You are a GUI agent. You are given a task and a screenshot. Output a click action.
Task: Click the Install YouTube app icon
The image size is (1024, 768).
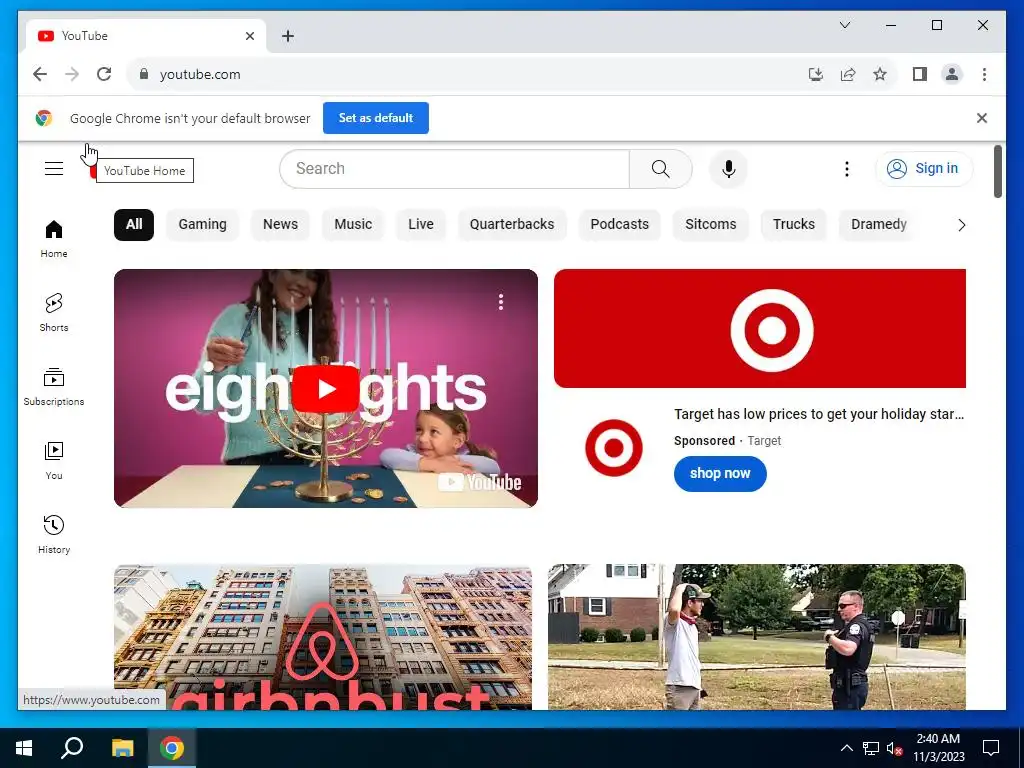coord(816,74)
